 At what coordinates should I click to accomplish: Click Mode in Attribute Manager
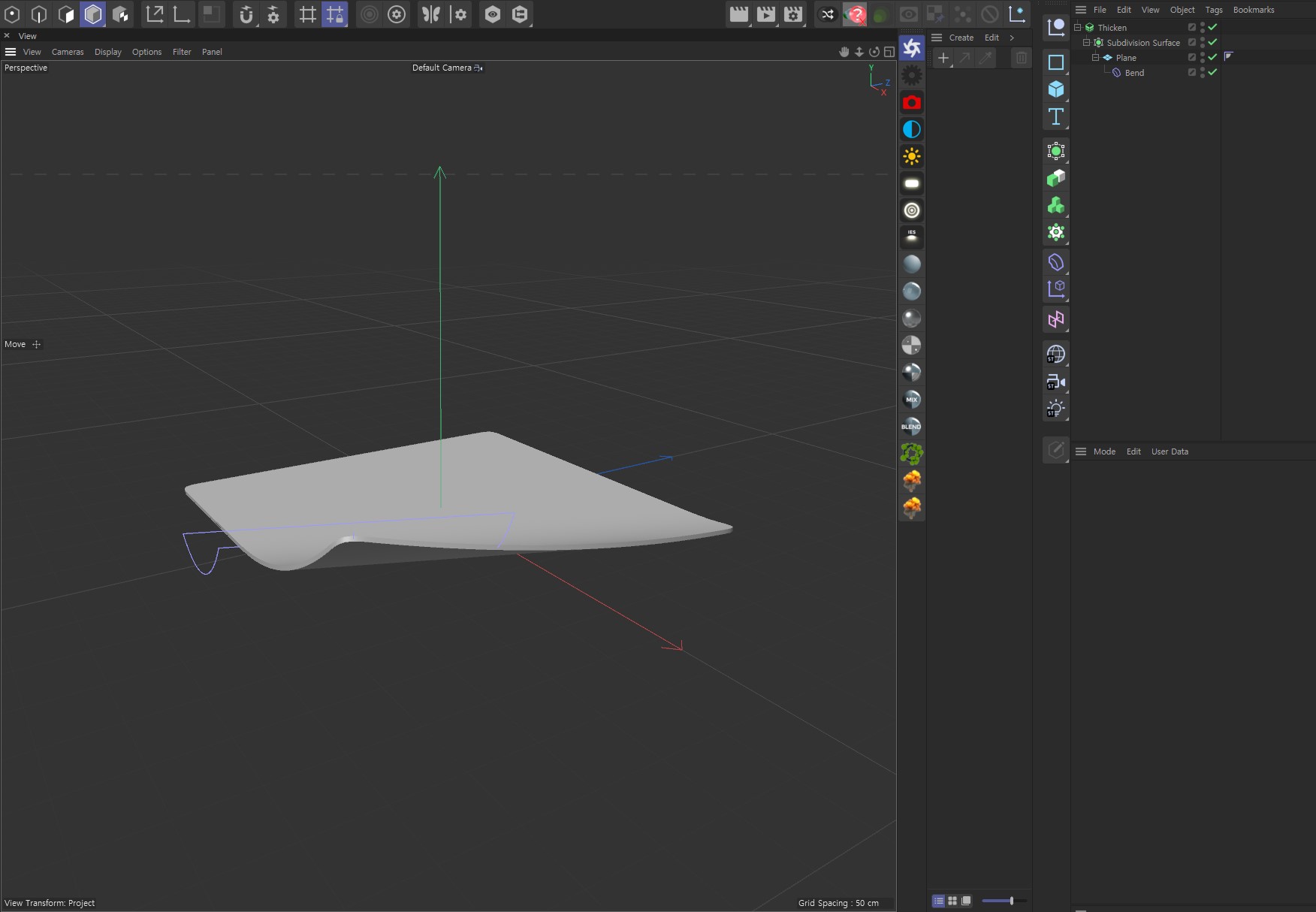click(1104, 451)
